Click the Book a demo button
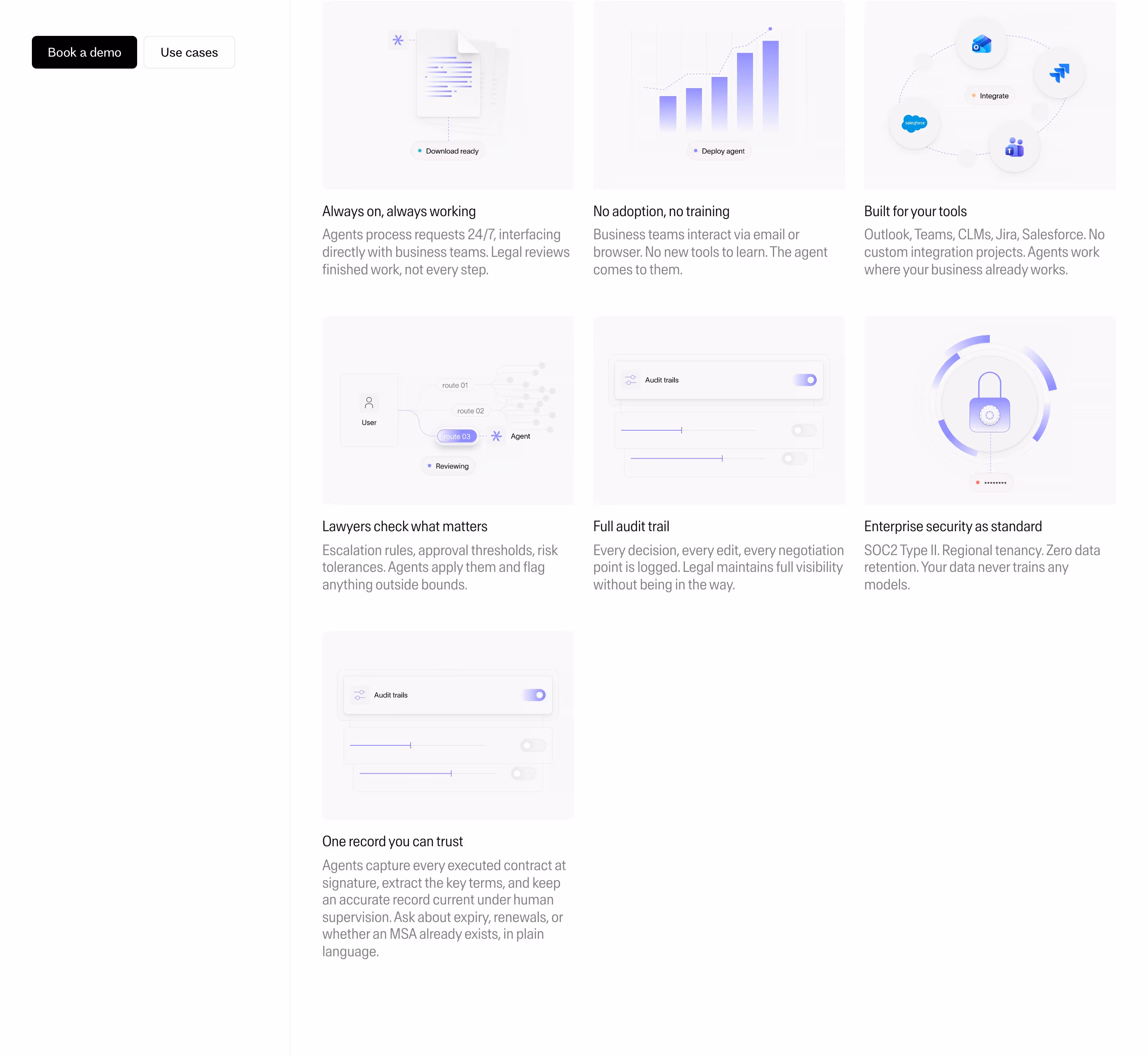The width and height of the screenshot is (1148, 1056). click(x=85, y=53)
